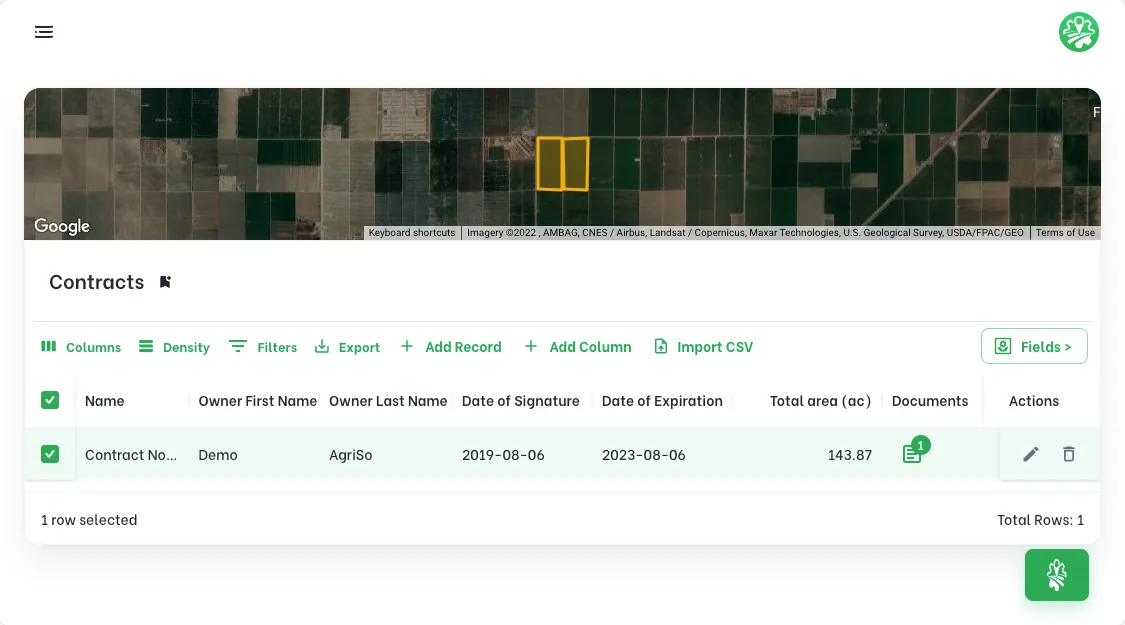The width and height of the screenshot is (1125, 625).
Task: Click the 'Demo' first name cell
Action: click(218, 455)
